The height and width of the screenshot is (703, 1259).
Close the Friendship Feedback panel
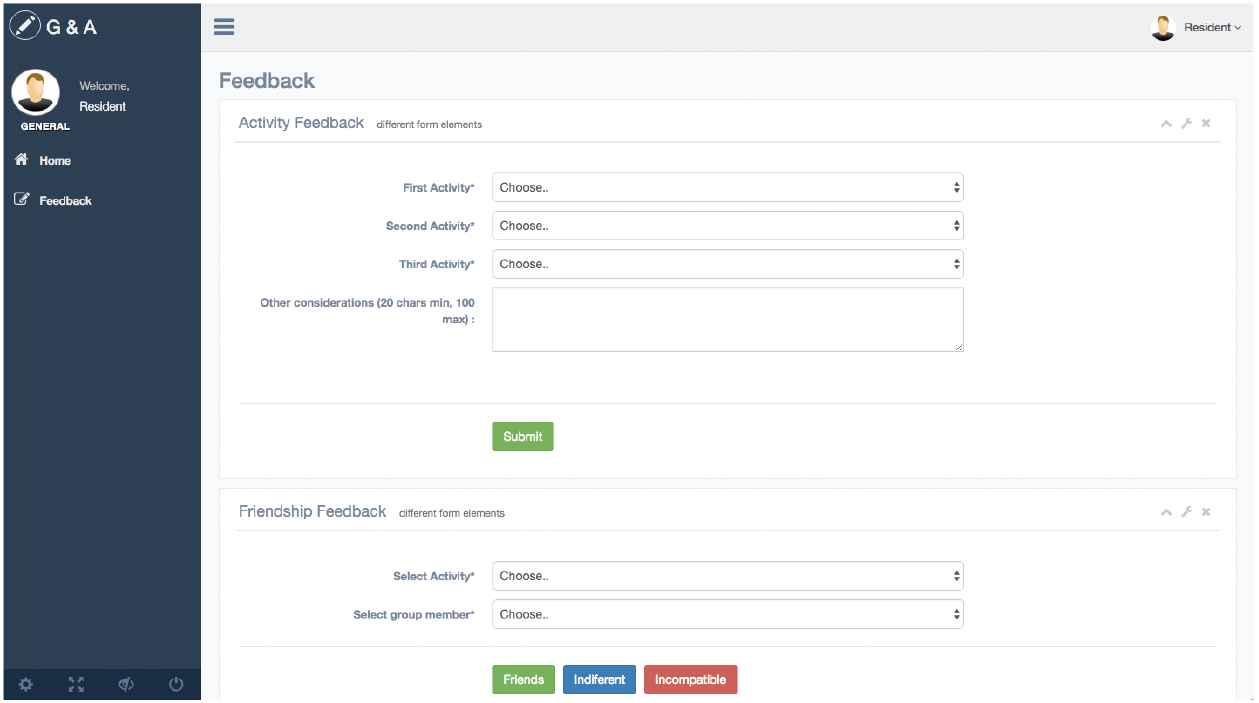click(x=1206, y=512)
